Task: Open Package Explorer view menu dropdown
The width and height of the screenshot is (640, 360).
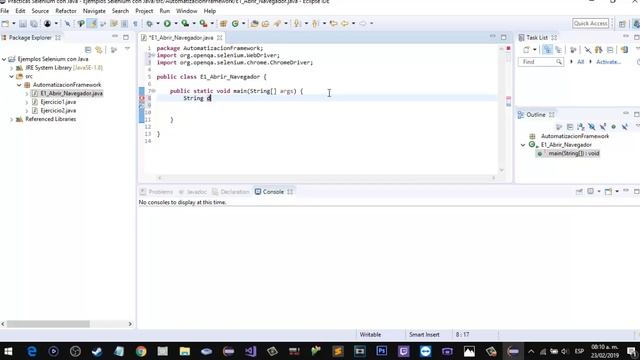Action: pos(127,49)
